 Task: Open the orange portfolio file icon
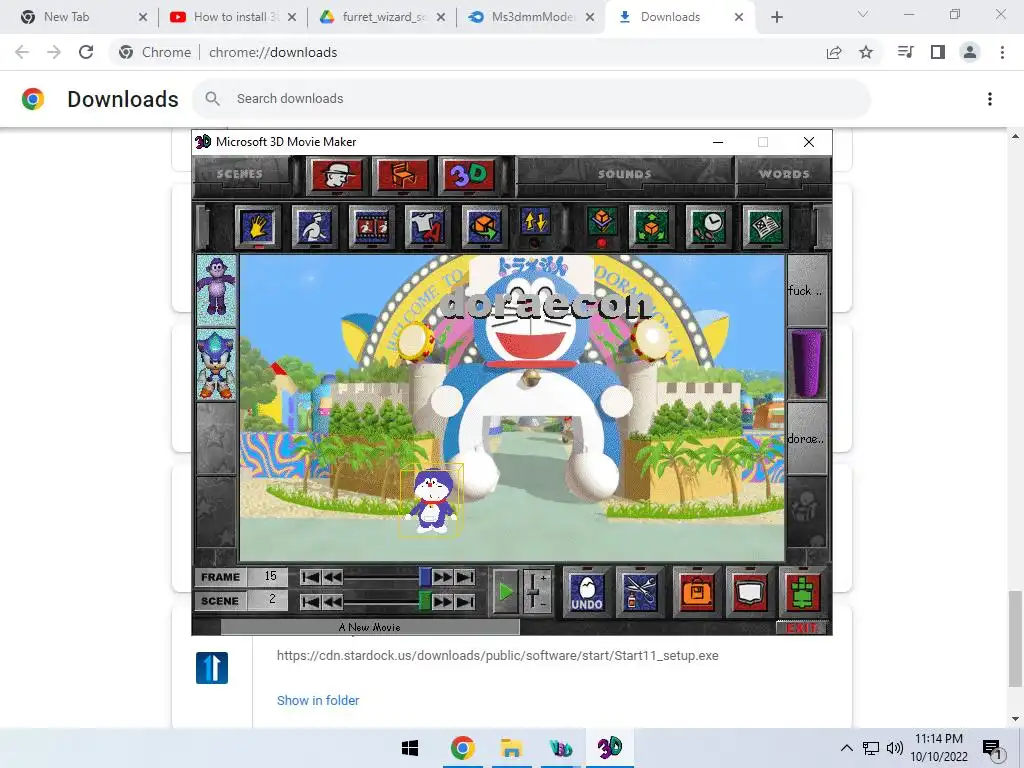(x=697, y=592)
